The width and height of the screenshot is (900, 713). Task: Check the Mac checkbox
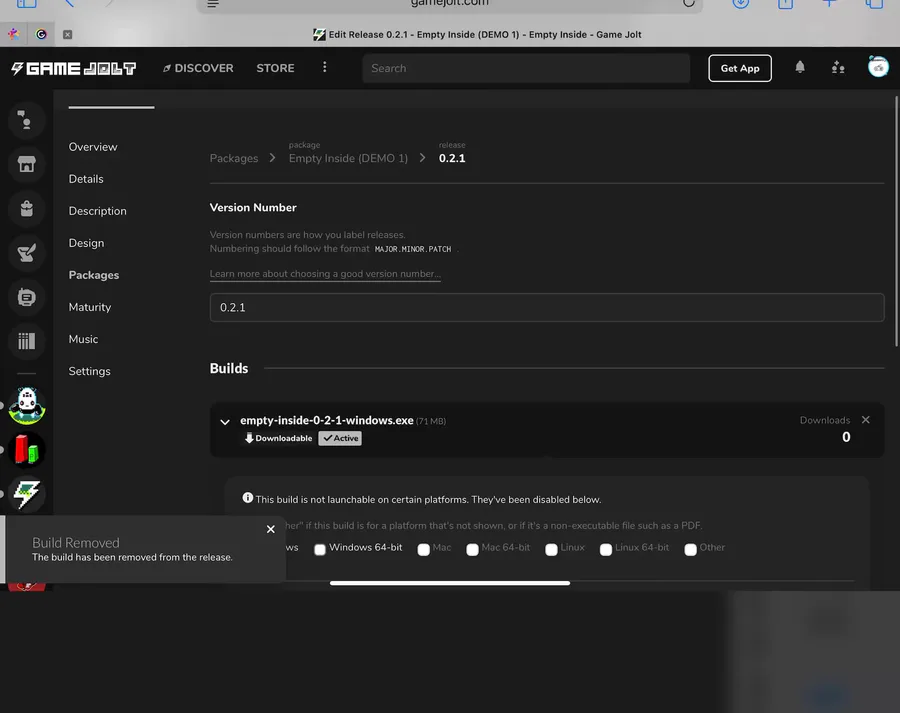pos(424,549)
